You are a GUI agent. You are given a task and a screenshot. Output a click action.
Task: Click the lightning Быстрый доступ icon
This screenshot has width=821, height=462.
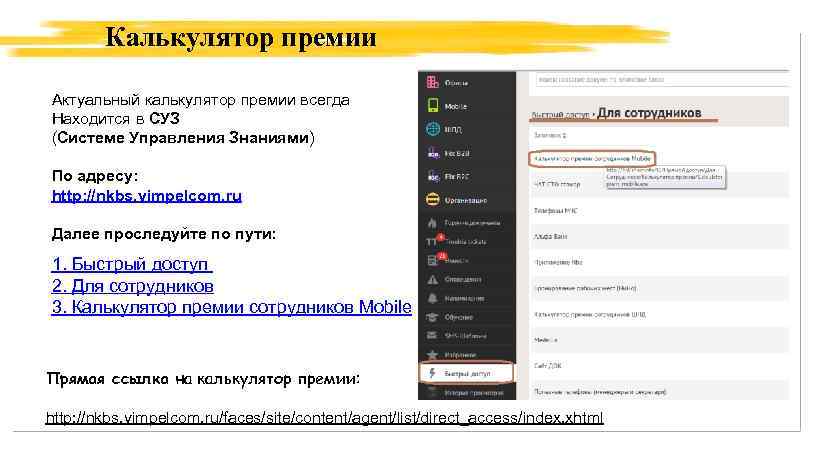click(432, 373)
